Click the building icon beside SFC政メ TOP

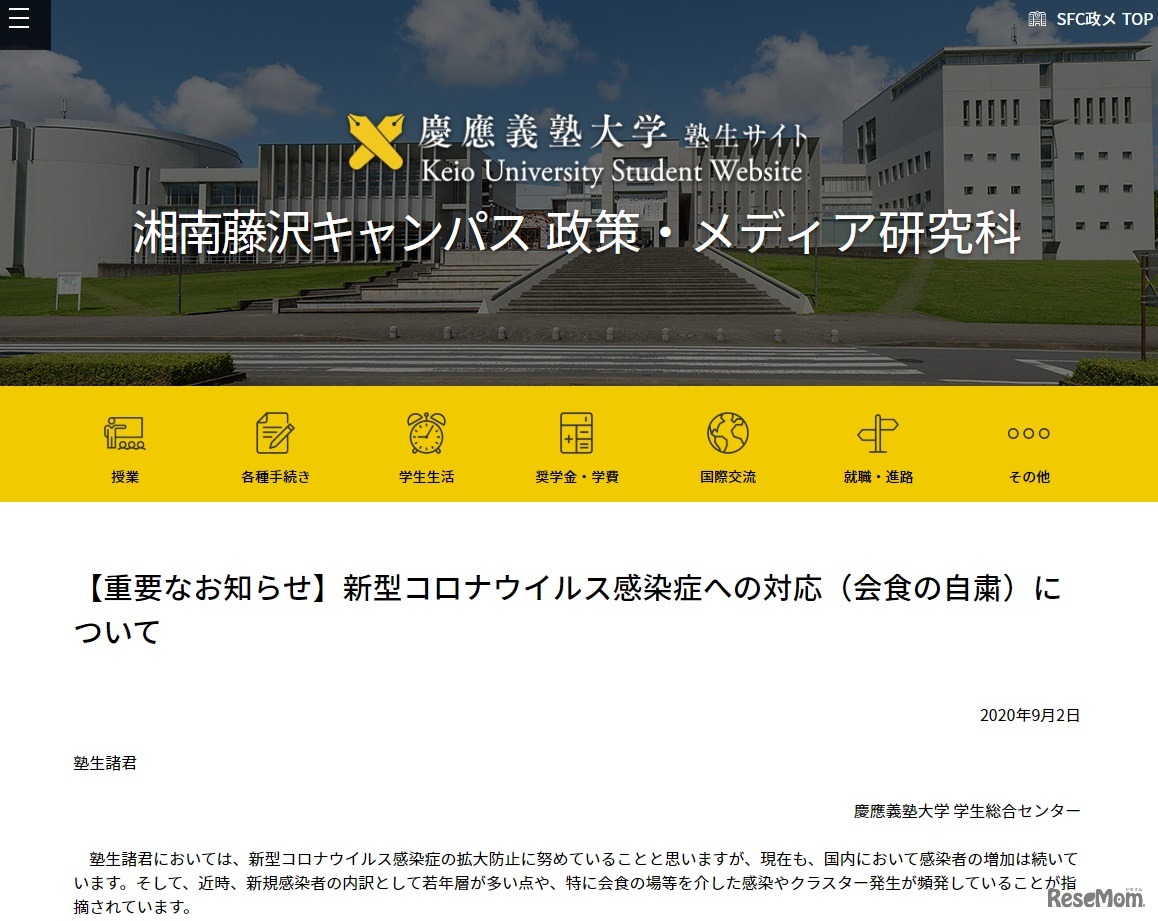(1036, 17)
